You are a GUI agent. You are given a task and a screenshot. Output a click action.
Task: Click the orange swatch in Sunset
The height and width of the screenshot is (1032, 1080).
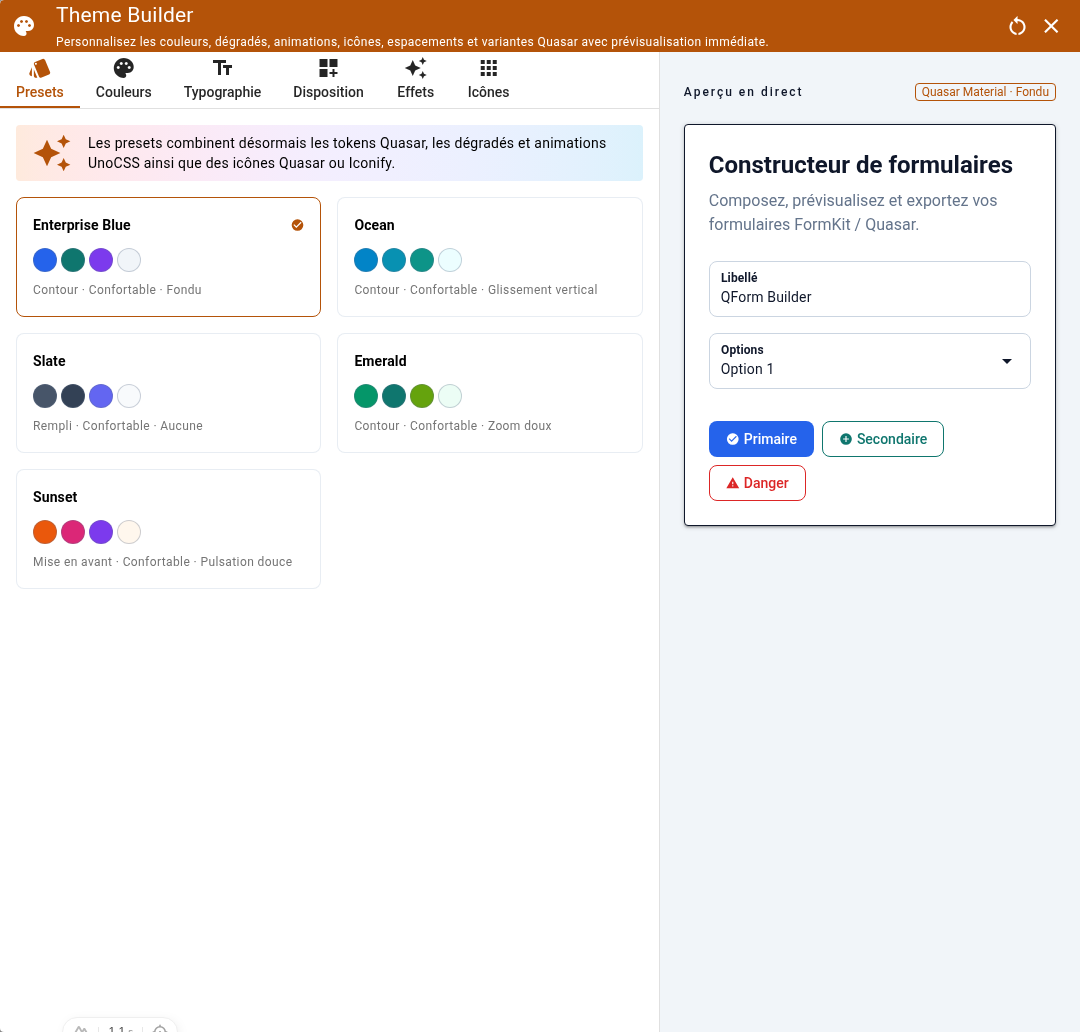coord(45,532)
